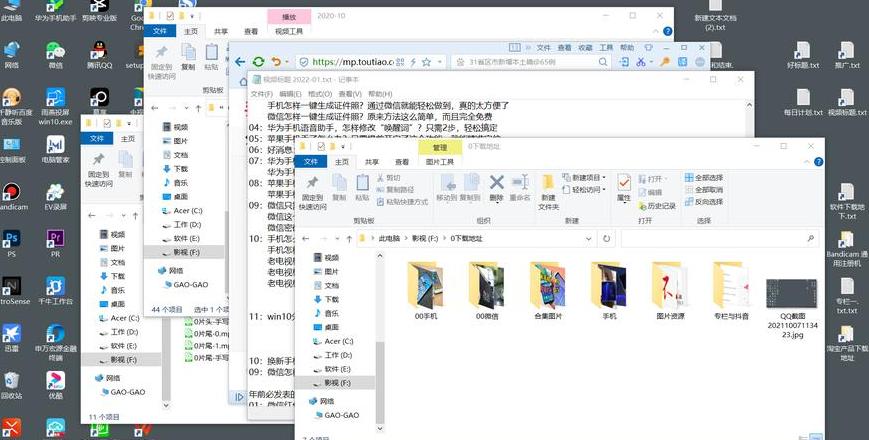Collapse the ribbon chevron in 0下载地址 window
The height and width of the screenshot is (440, 869).
806,162
